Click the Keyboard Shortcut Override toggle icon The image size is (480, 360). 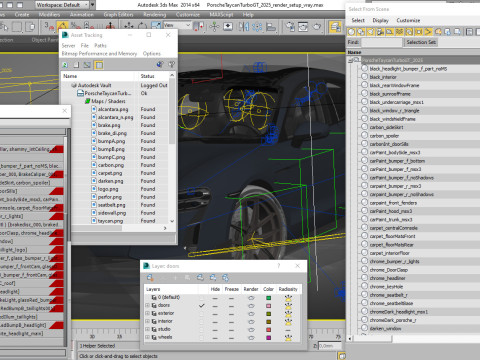pos(228,26)
